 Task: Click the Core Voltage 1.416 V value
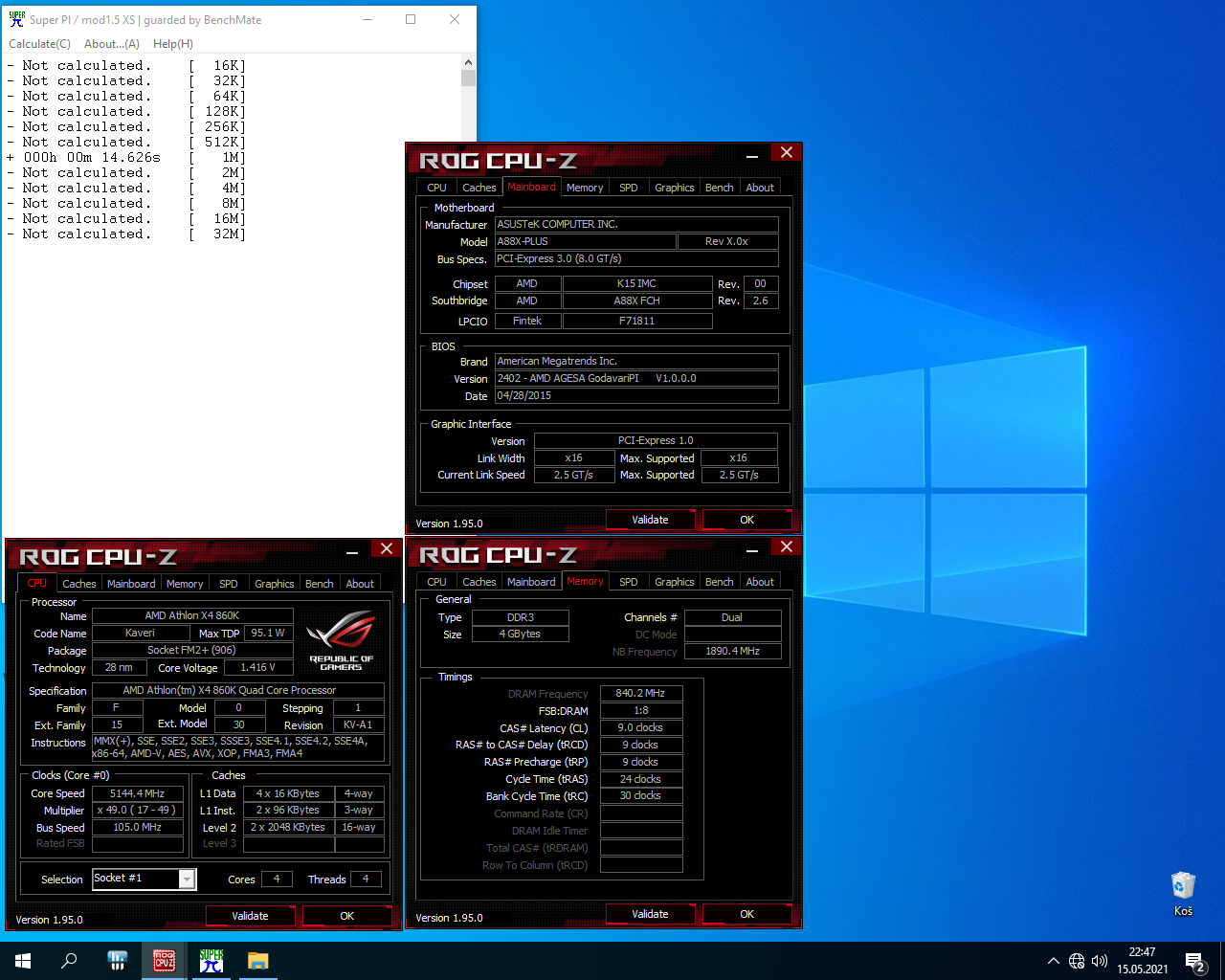pyautogui.click(x=257, y=667)
